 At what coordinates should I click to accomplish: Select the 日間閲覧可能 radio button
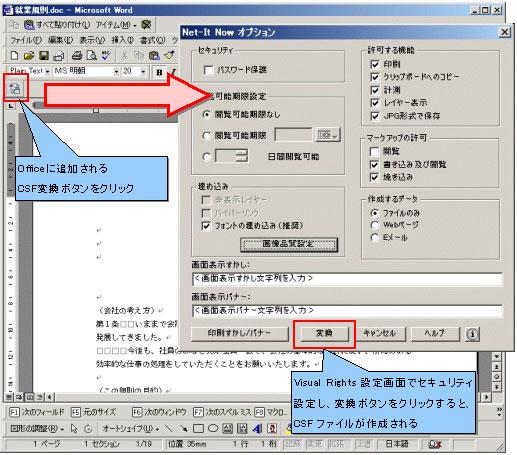tap(207, 157)
